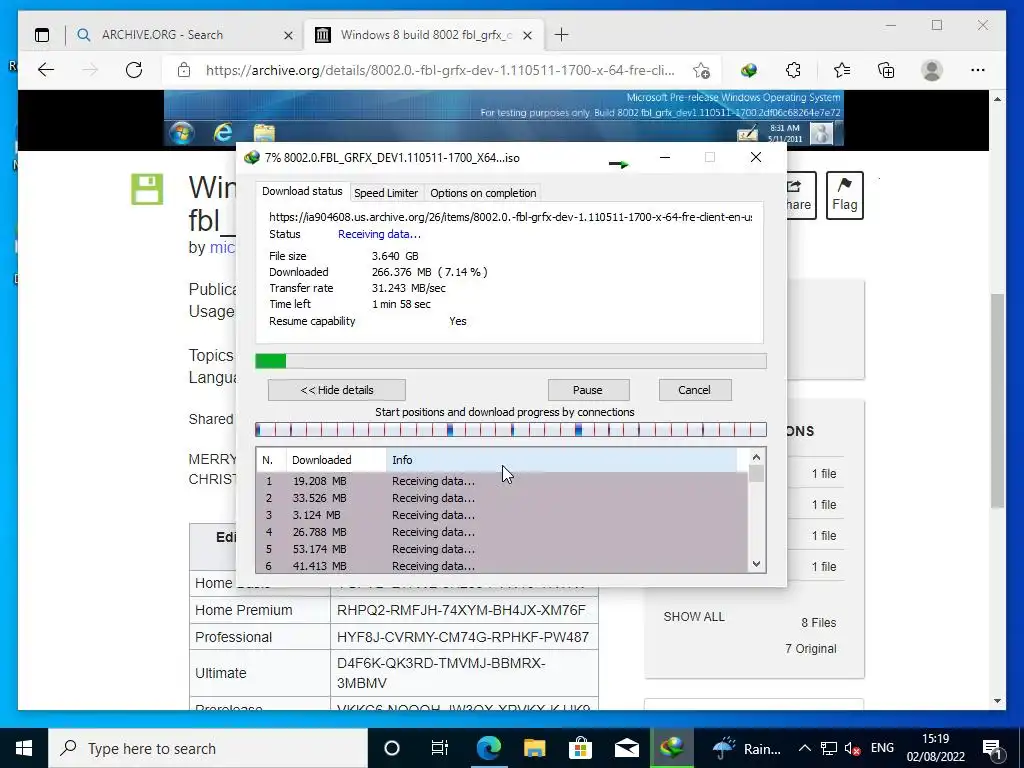Click taskbar search box
This screenshot has width=1024, height=768.
pyautogui.click(x=208, y=748)
